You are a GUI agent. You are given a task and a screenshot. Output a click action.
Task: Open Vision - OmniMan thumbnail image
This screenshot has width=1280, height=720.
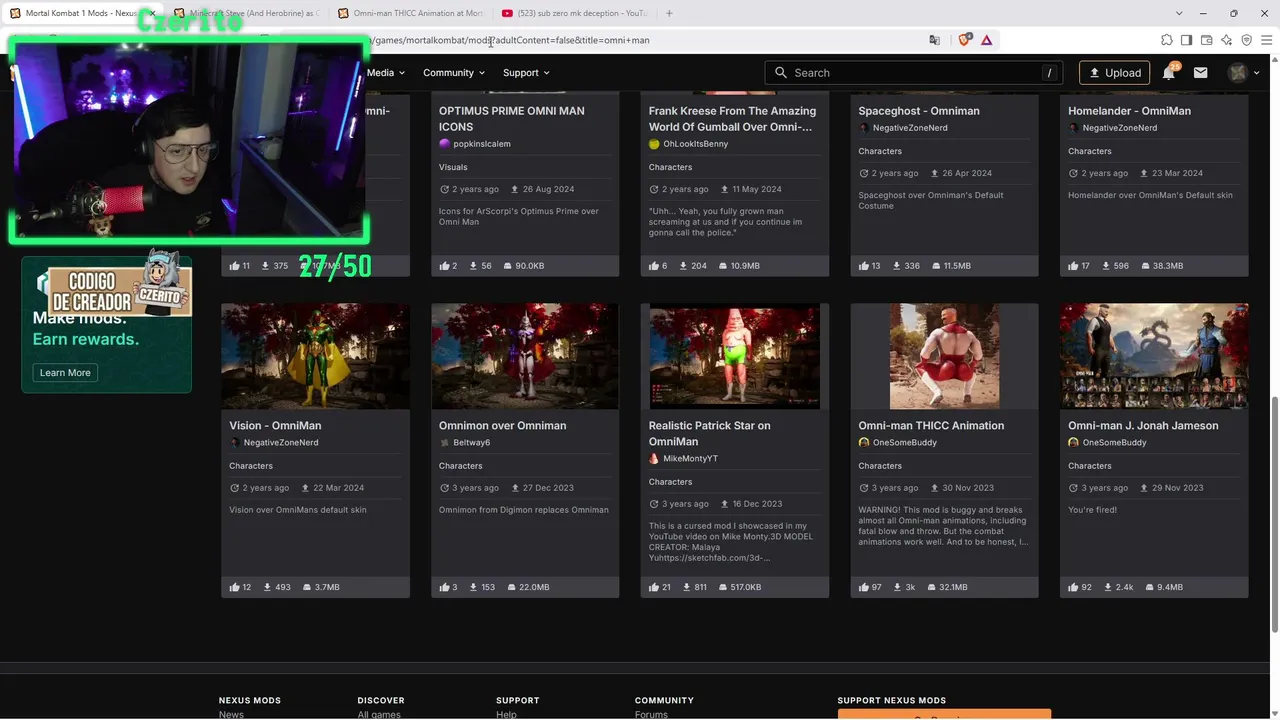coord(315,356)
